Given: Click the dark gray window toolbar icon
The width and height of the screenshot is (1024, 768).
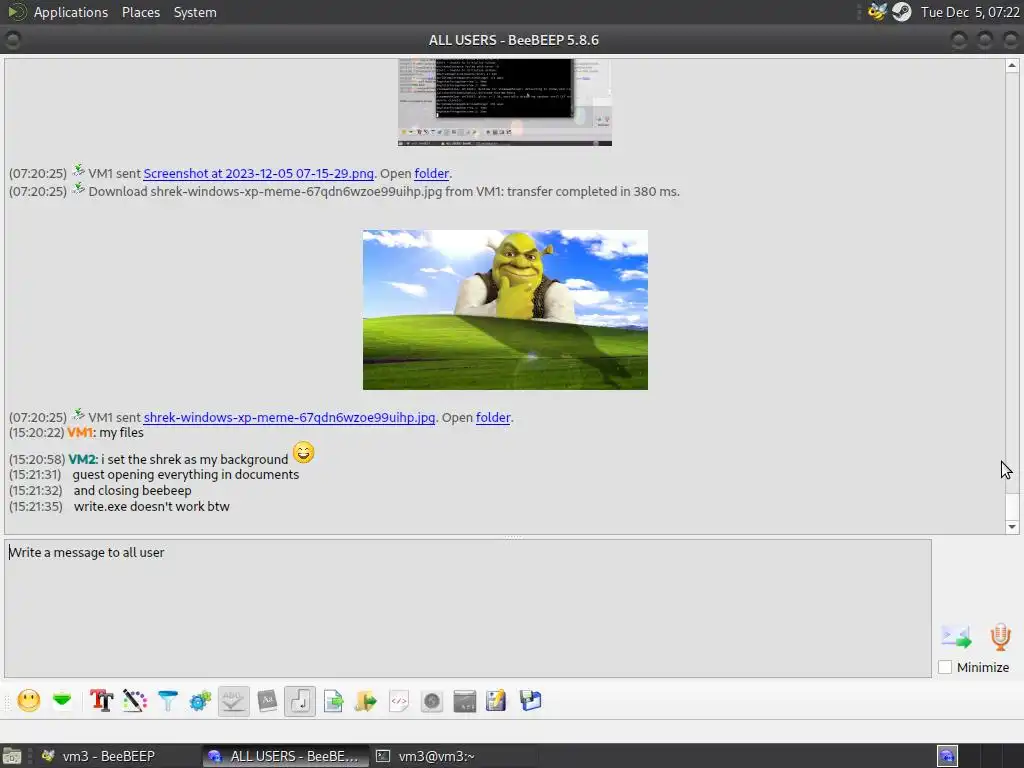Looking at the screenshot, I should click(464, 701).
